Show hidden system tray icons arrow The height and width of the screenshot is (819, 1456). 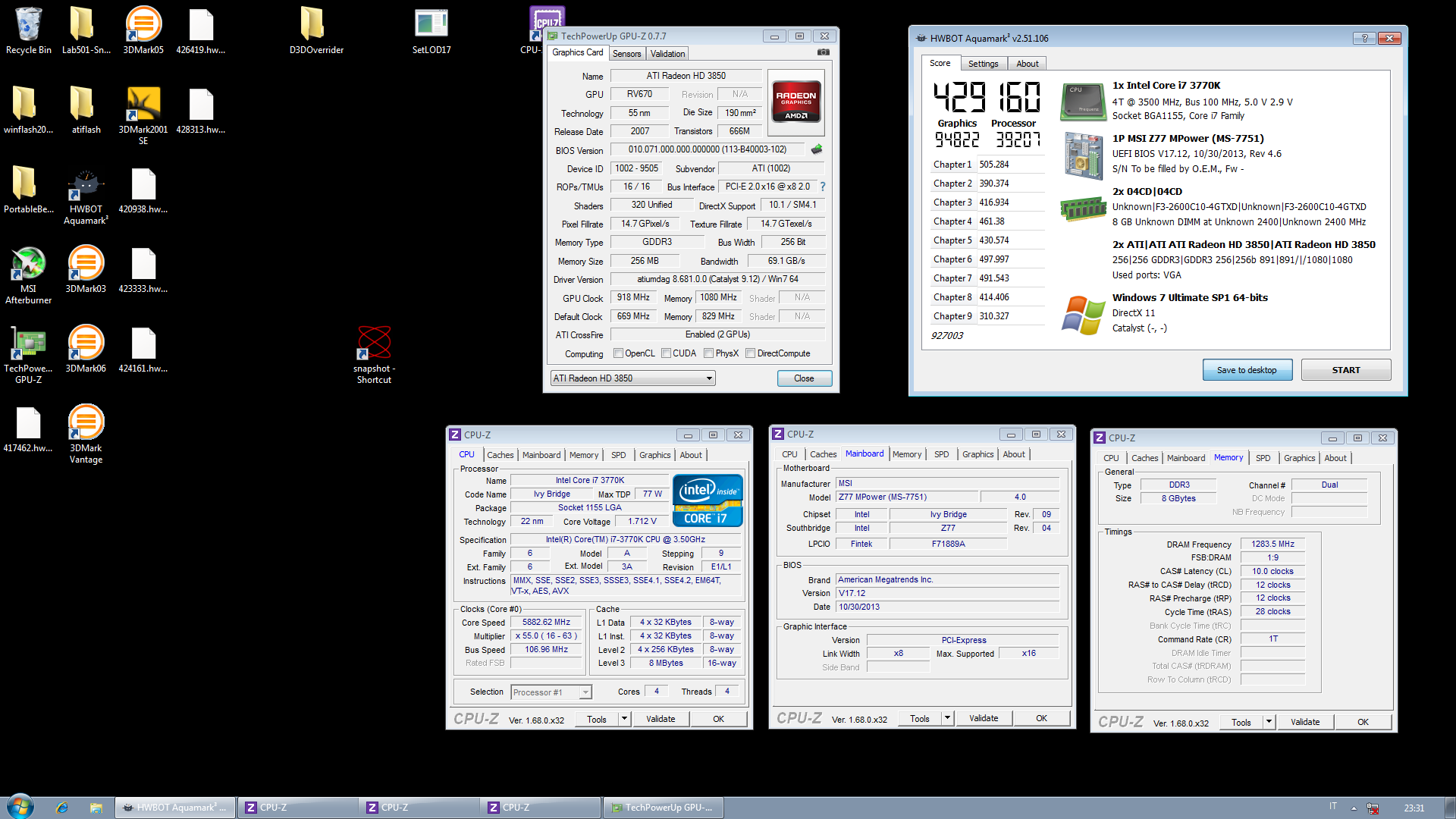(x=1354, y=808)
